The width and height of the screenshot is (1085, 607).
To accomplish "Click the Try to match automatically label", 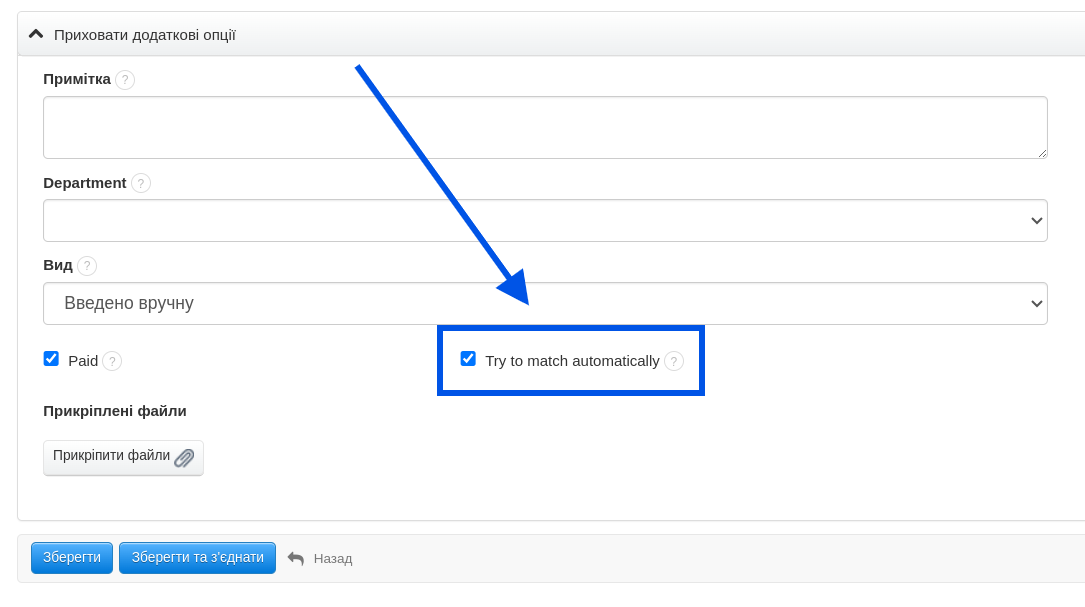I will pos(572,361).
